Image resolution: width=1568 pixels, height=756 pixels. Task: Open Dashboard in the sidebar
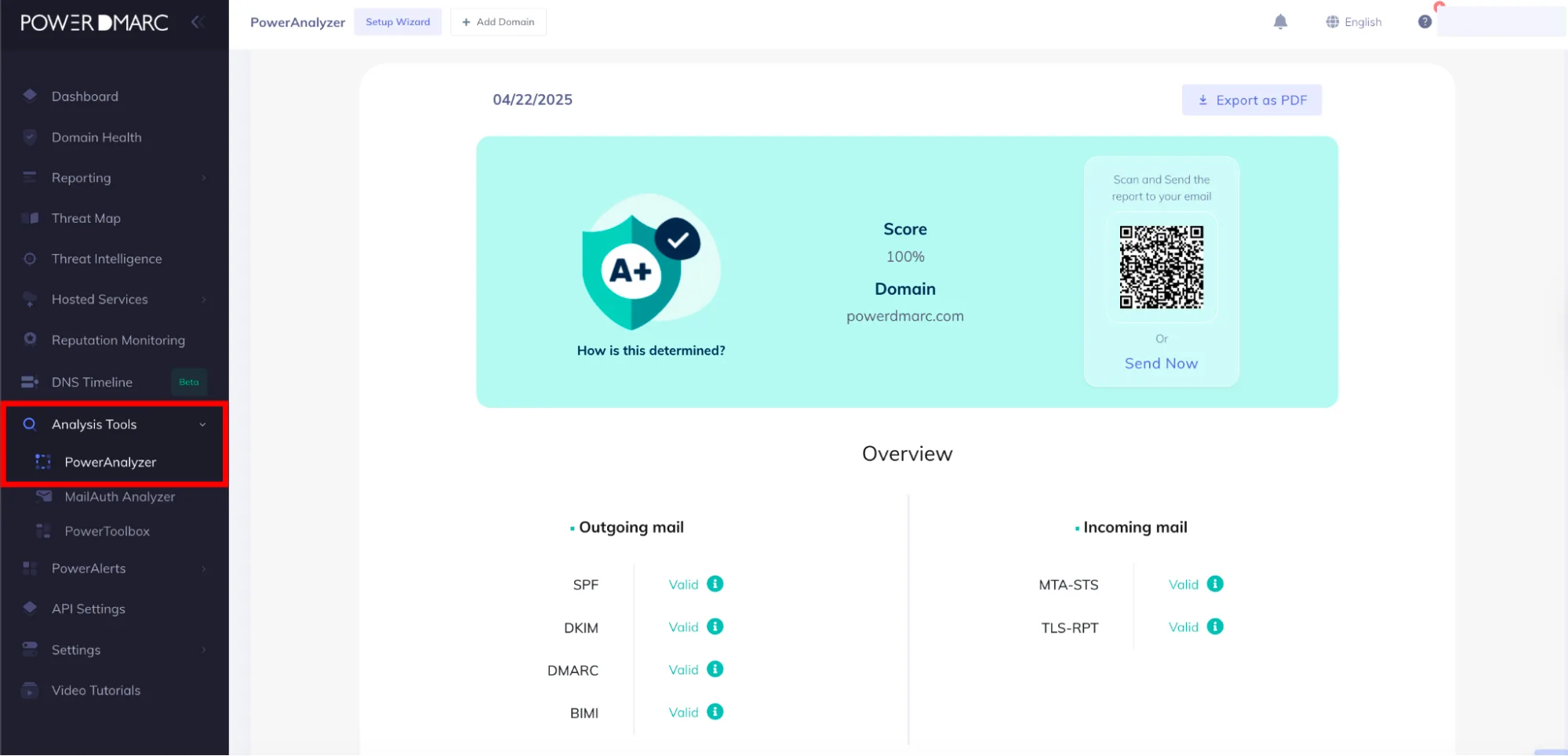tap(85, 96)
